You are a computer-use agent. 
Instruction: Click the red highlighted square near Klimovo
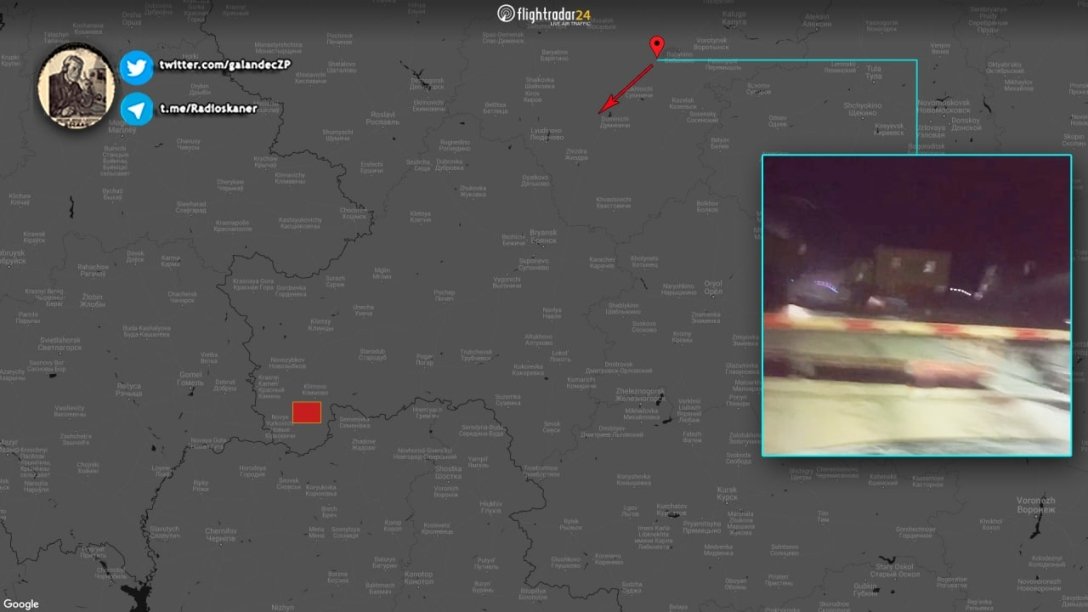(306, 411)
